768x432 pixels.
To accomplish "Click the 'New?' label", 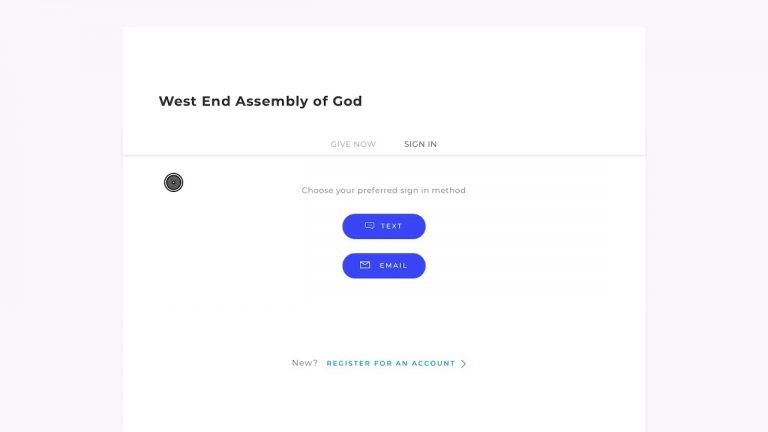I will pos(304,363).
